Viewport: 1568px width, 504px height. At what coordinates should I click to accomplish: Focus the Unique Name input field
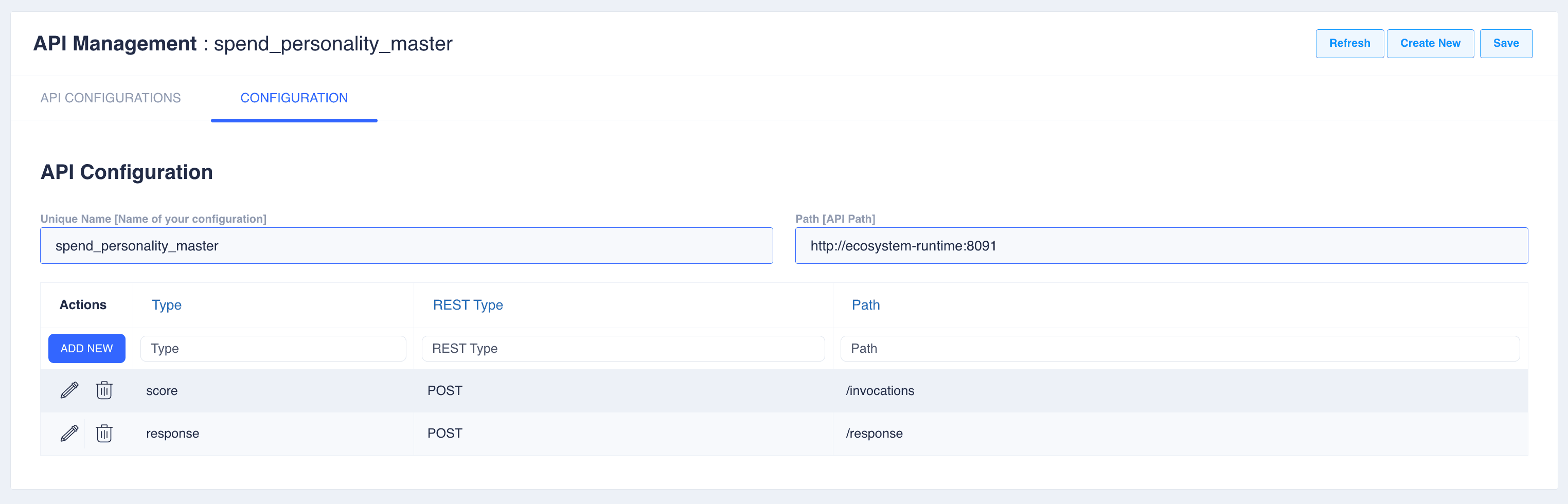click(x=406, y=246)
